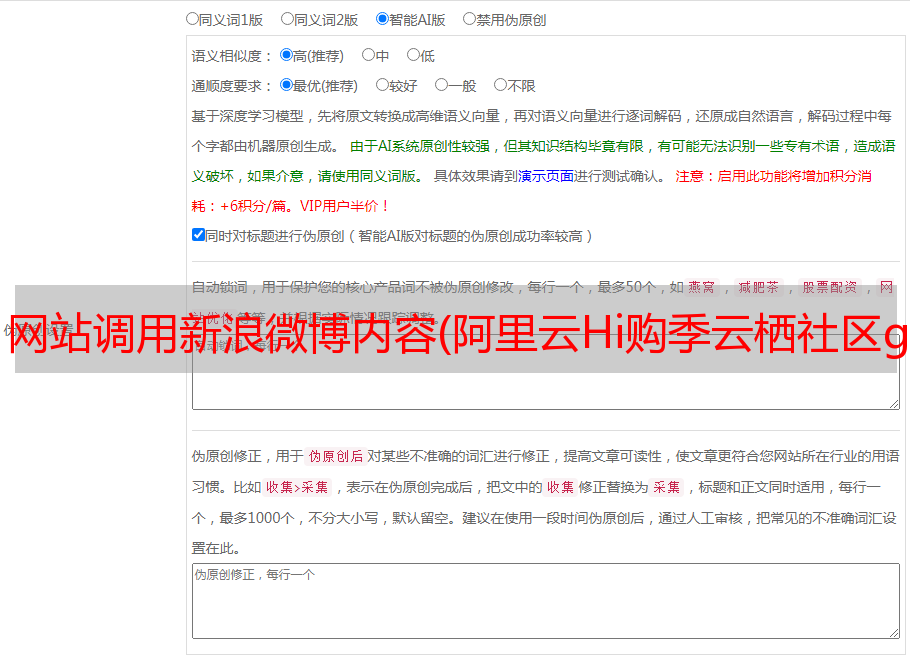
Task: Click the 减肥茶 example keyword tag
Action: coord(758,287)
